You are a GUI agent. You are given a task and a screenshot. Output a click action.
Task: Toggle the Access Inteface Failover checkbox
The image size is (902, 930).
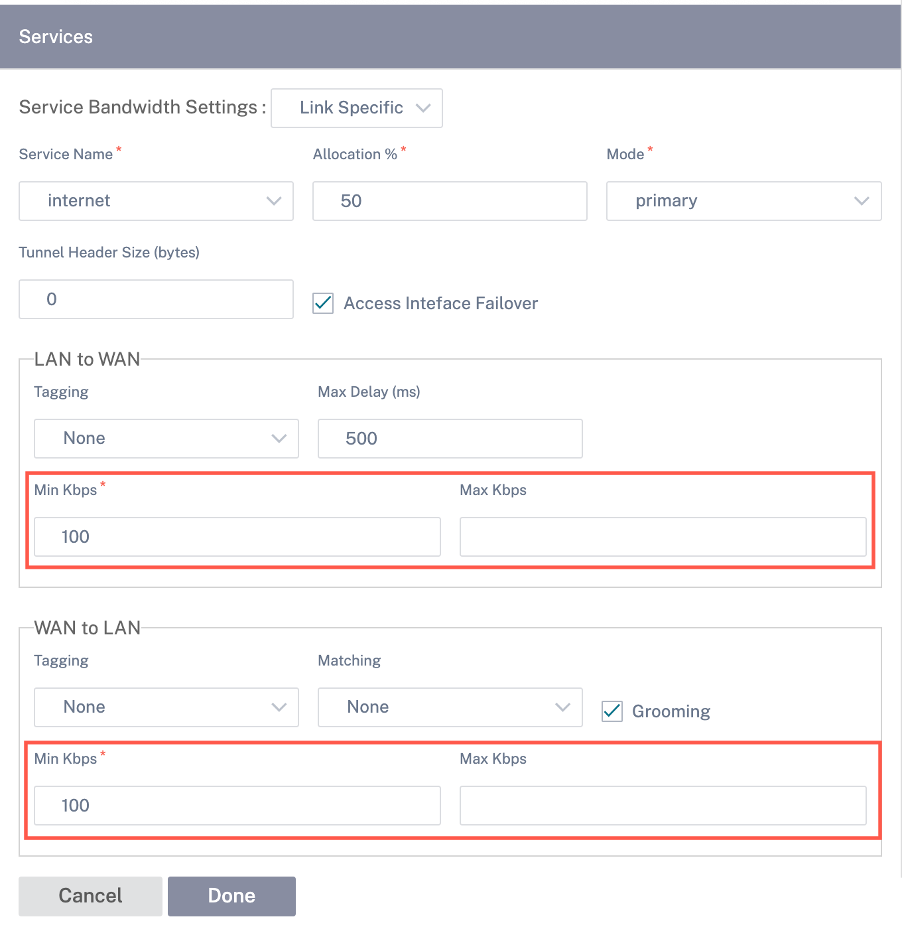(323, 303)
